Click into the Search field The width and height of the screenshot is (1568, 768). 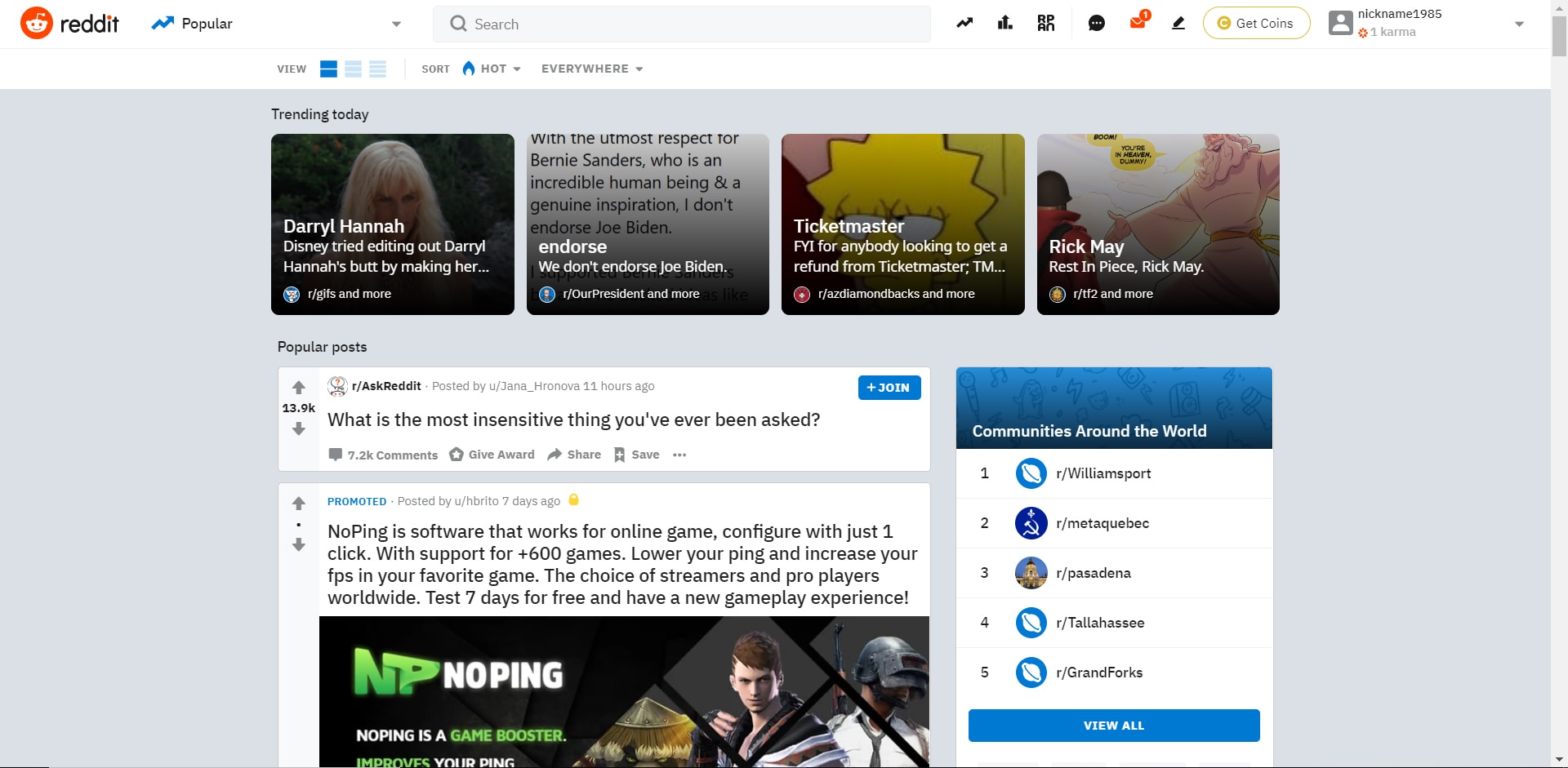[x=682, y=24]
